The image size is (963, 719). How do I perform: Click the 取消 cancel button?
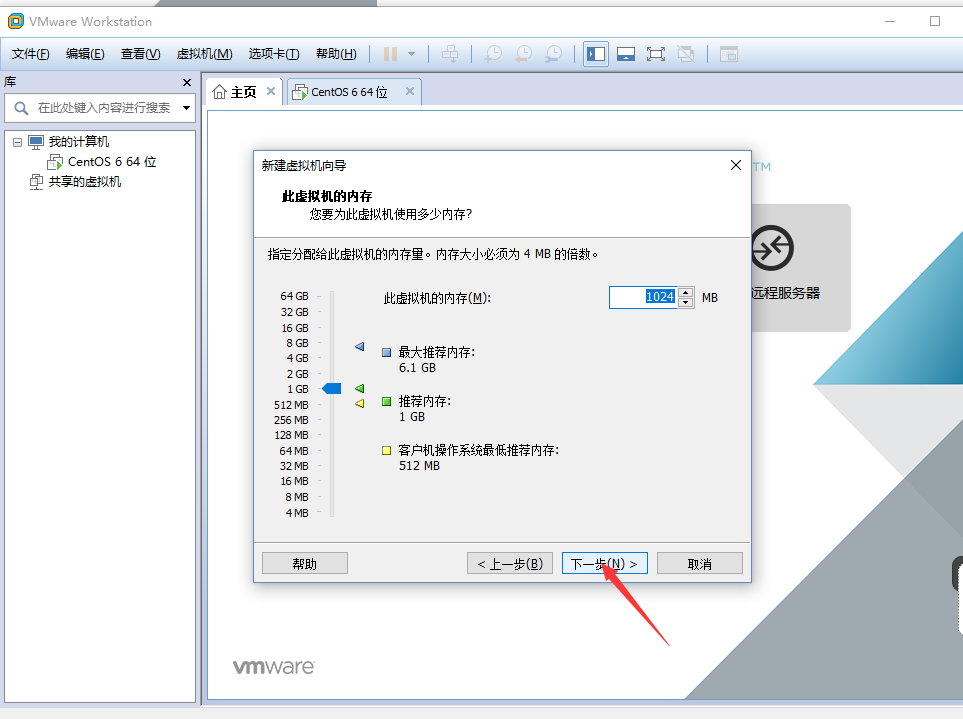click(x=700, y=564)
